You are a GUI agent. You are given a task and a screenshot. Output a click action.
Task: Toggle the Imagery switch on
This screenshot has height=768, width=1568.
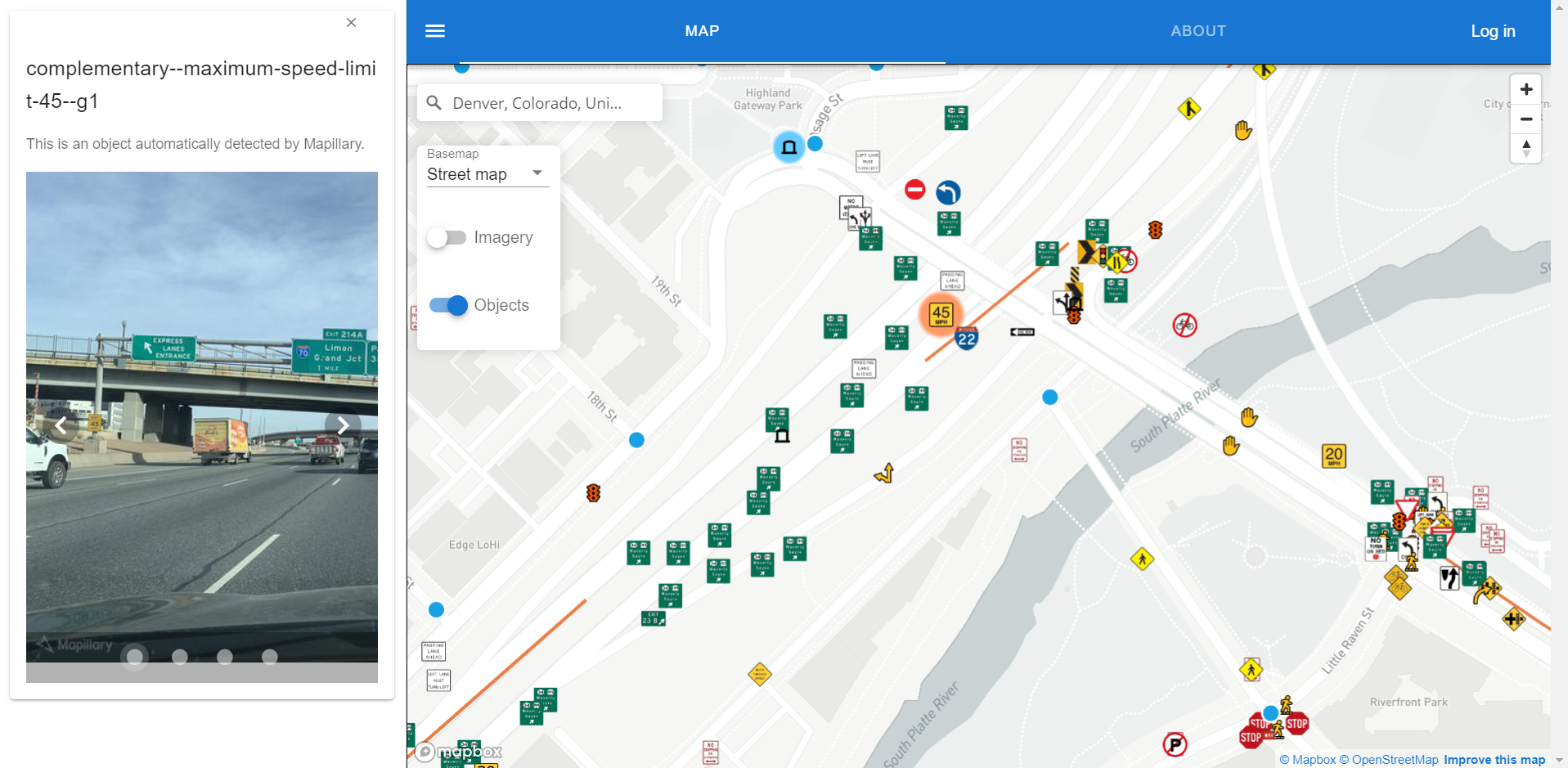(x=447, y=237)
